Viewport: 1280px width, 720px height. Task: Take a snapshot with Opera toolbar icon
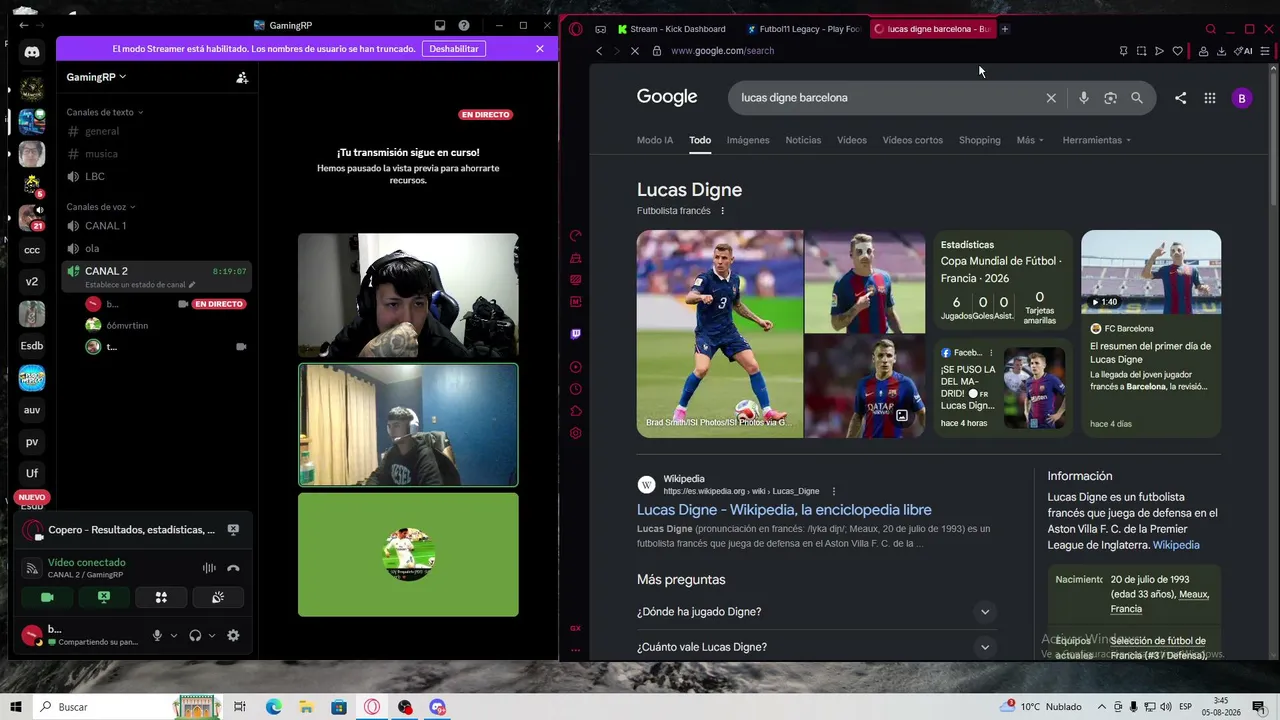click(x=1141, y=51)
